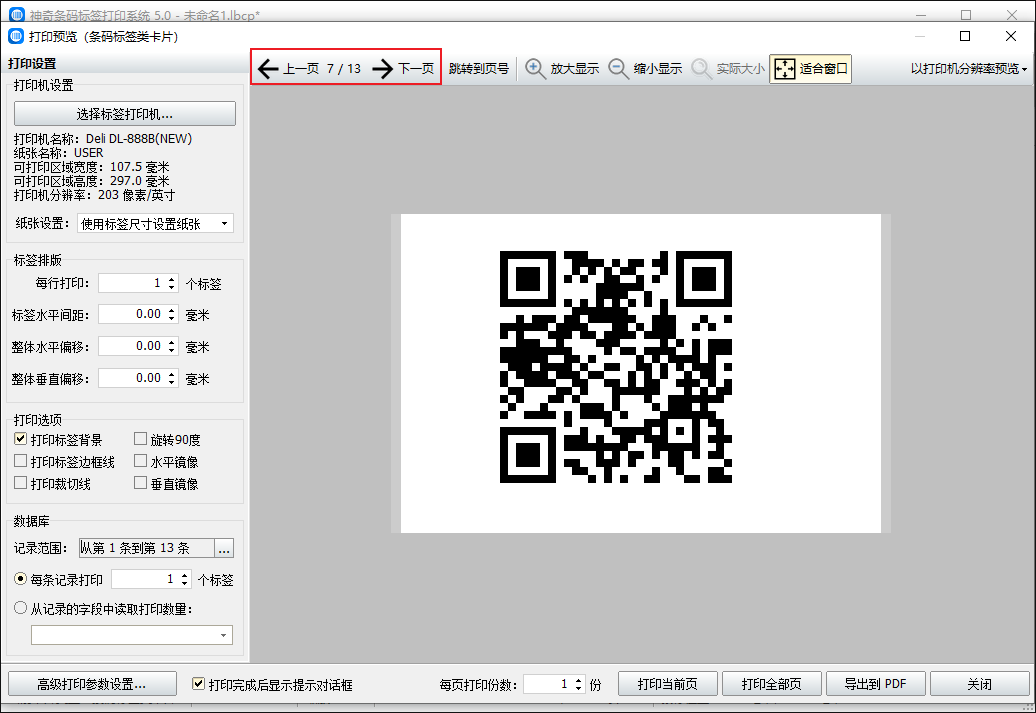Click 选择标签打印机... button

point(125,114)
